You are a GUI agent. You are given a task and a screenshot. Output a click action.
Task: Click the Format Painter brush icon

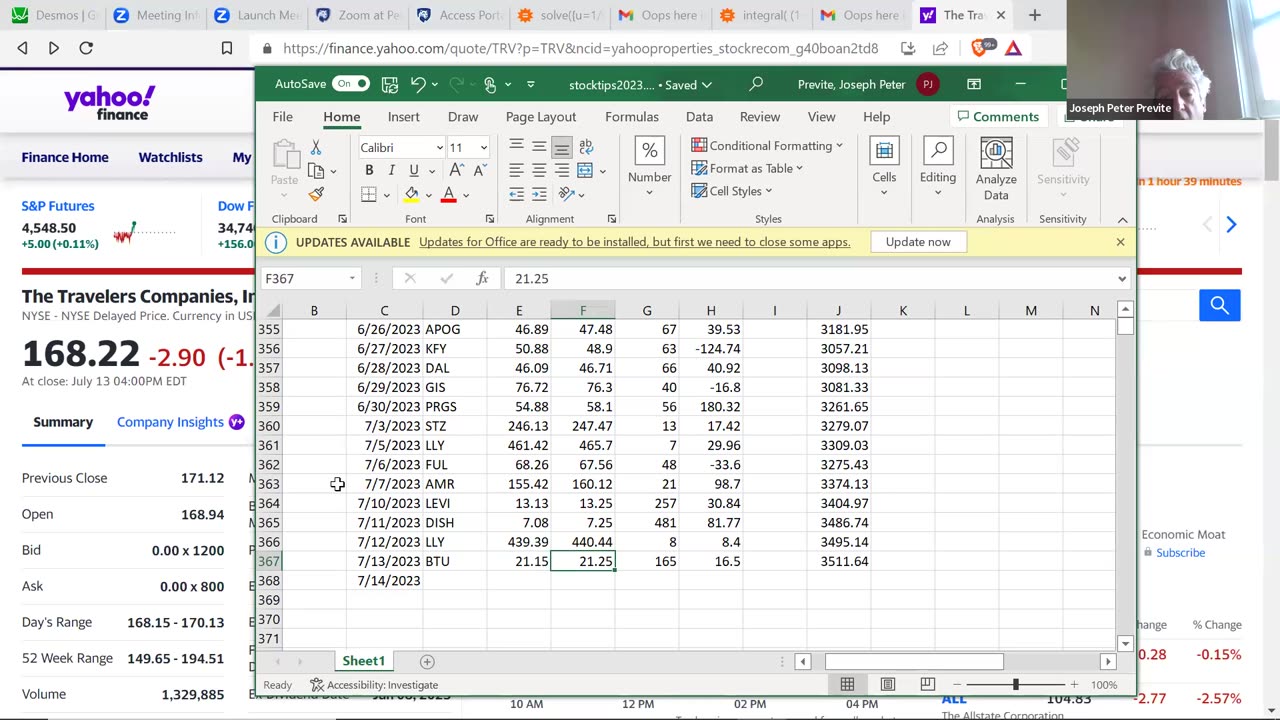coord(316,194)
